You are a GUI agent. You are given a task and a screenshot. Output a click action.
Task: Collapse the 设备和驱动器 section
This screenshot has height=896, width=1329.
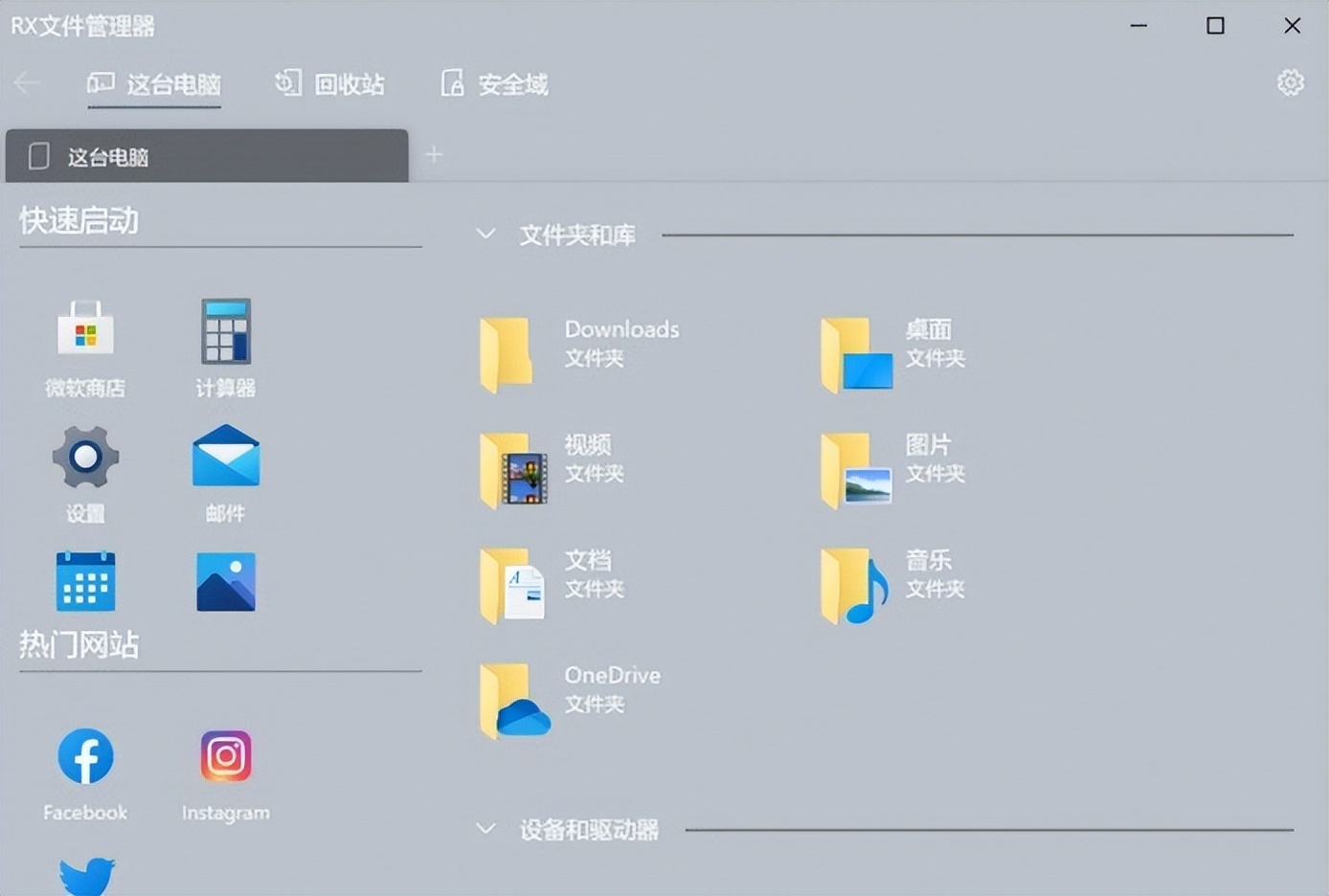tap(484, 829)
